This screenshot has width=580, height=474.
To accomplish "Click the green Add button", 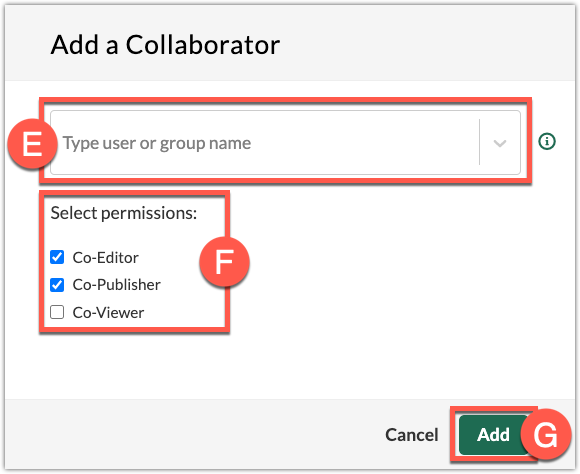I will 493,435.
